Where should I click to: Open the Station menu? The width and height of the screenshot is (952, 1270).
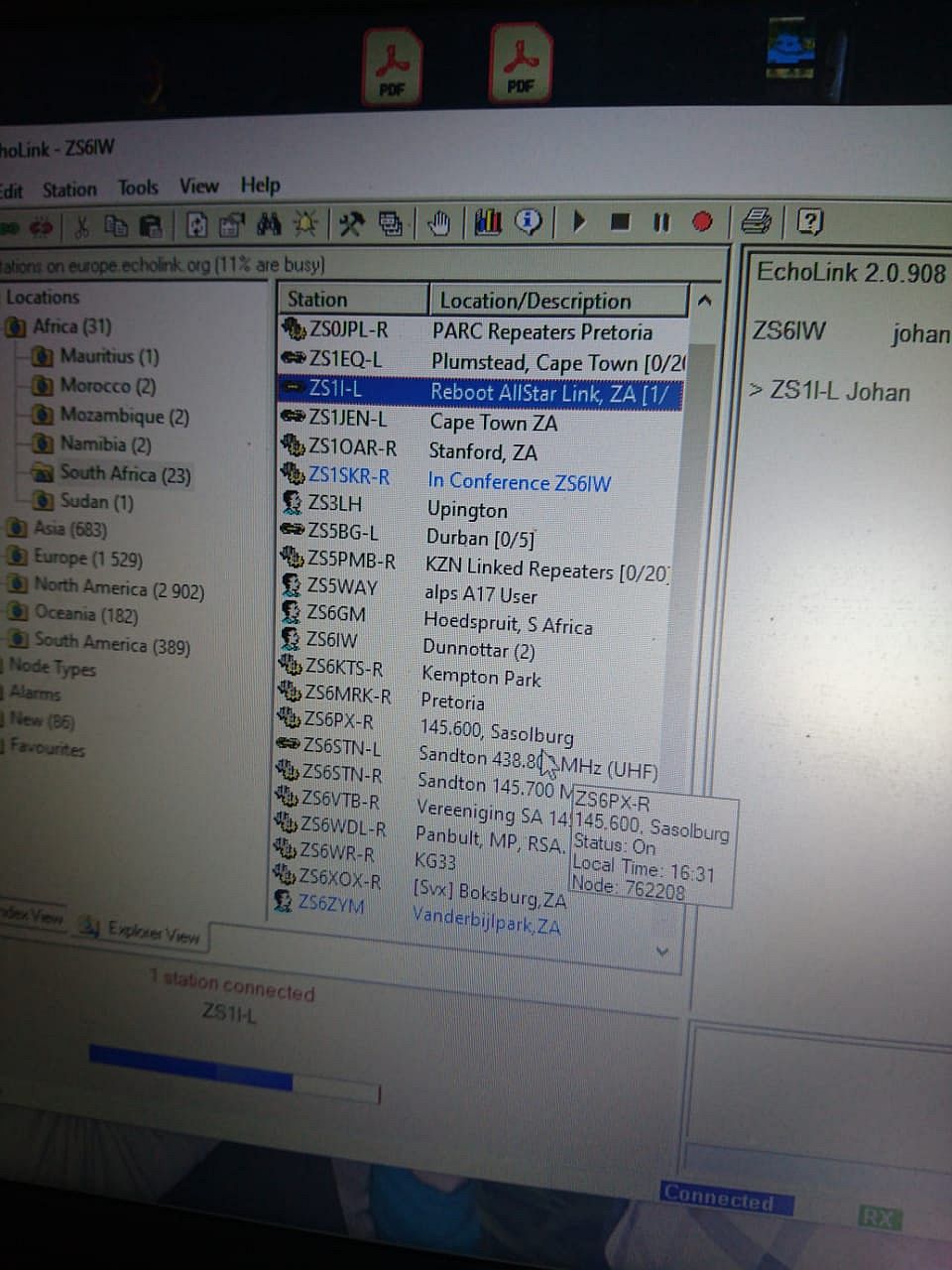coord(69,189)
